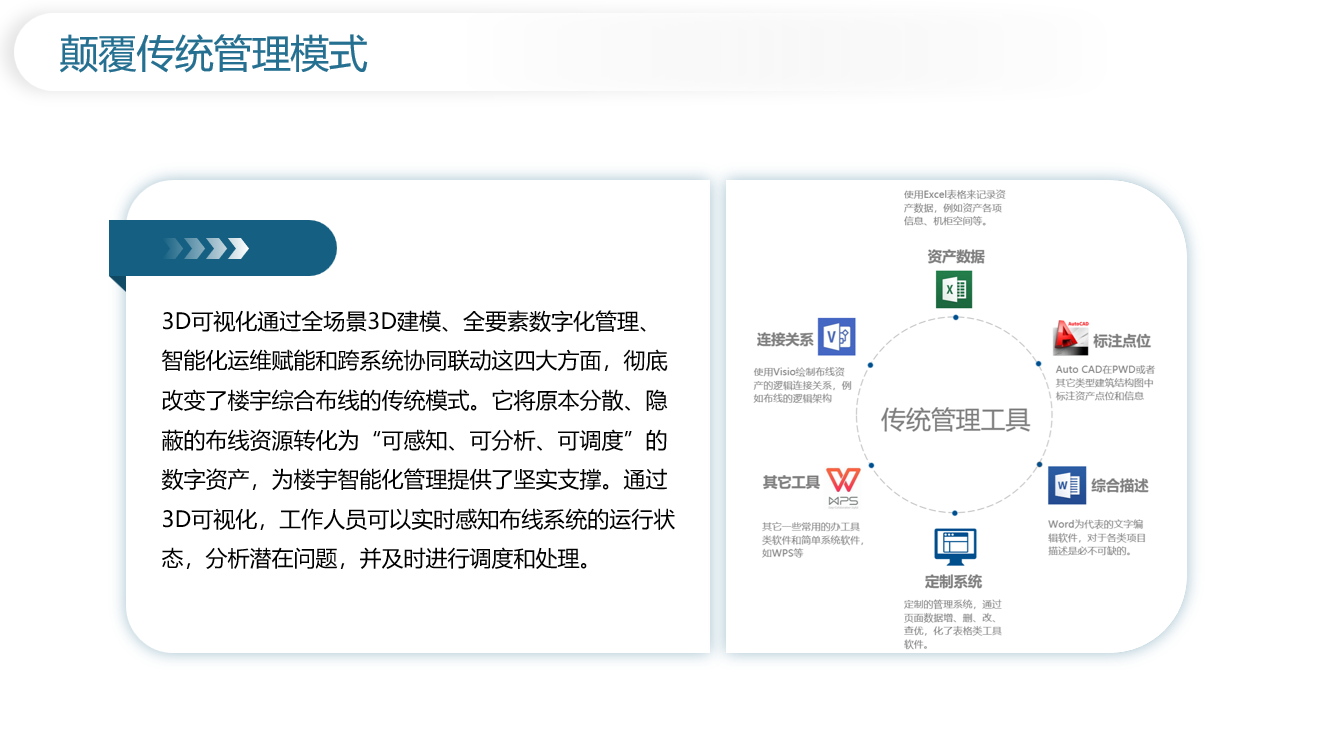Select the blue Word icon

(1066, 485)
